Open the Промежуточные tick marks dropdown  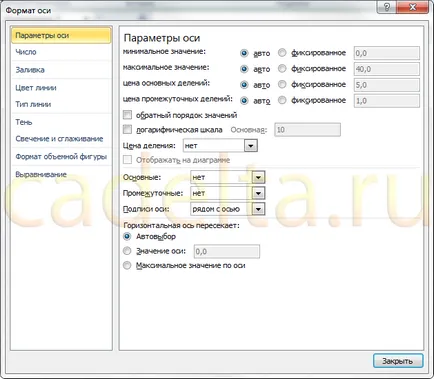tap(258, 193)
